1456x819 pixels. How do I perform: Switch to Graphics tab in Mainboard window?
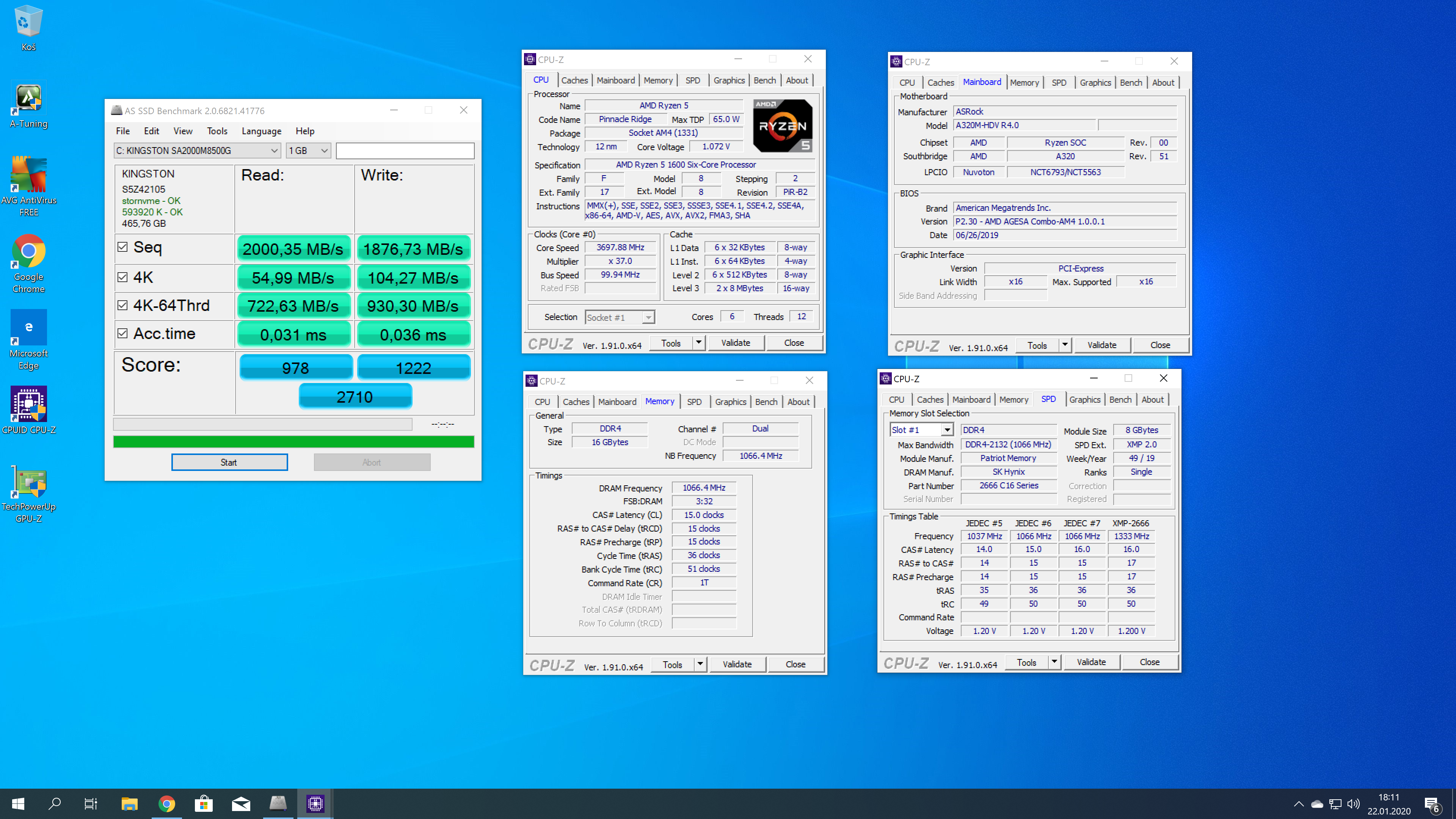pyautogui.click(x=1095, y=83)
